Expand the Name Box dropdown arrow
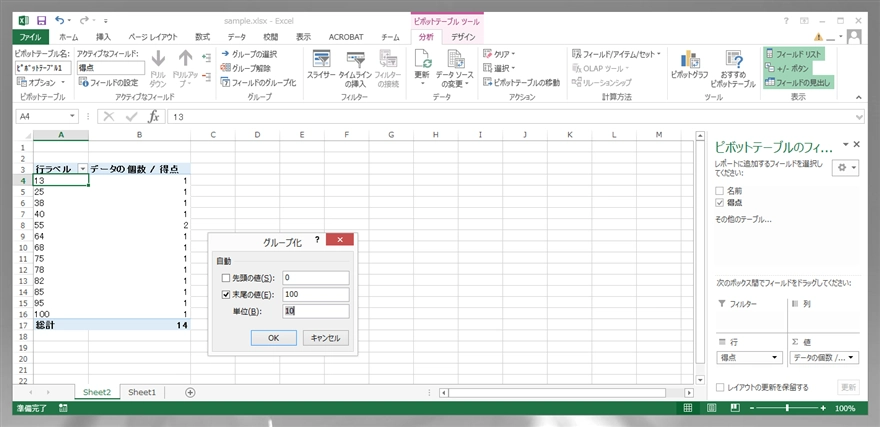 72,117
